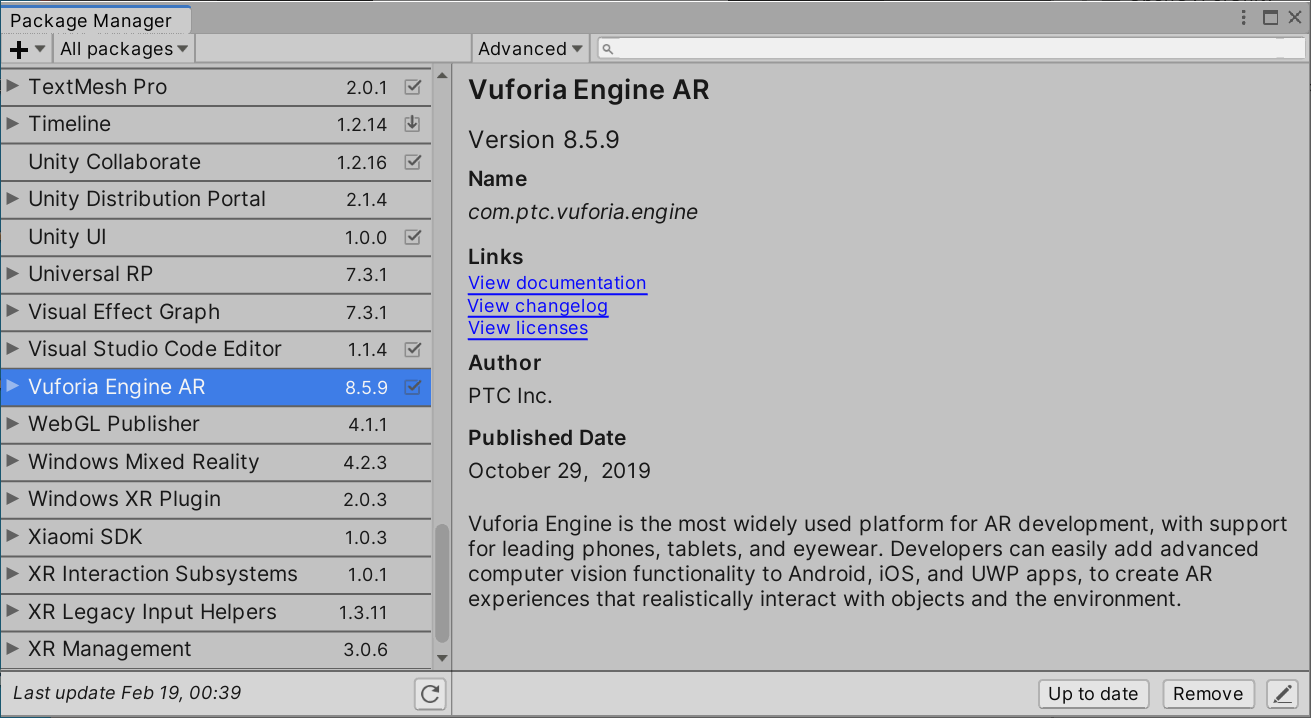
Task: Expand Xiaomi SDK versions
Action: tap(12, 537)
